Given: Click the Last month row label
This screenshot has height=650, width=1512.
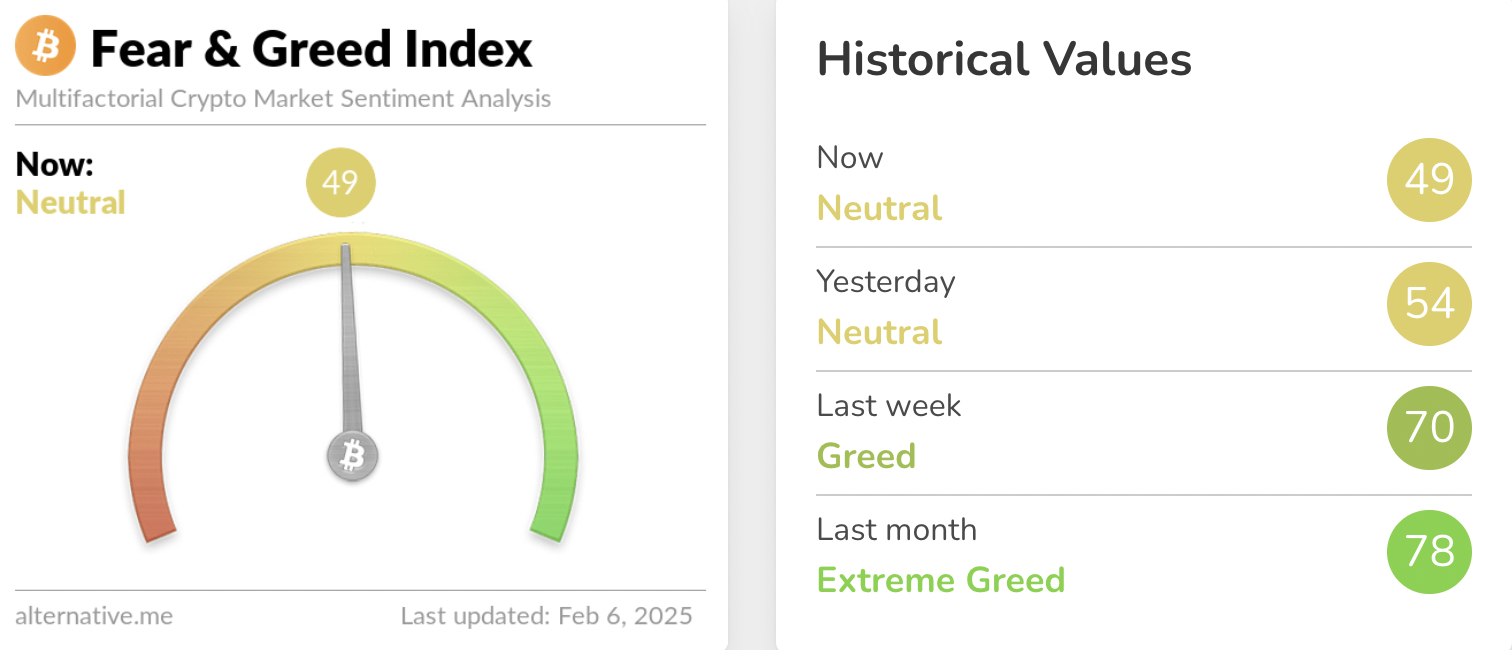Looking at the screenshot, I should [896, 529].
